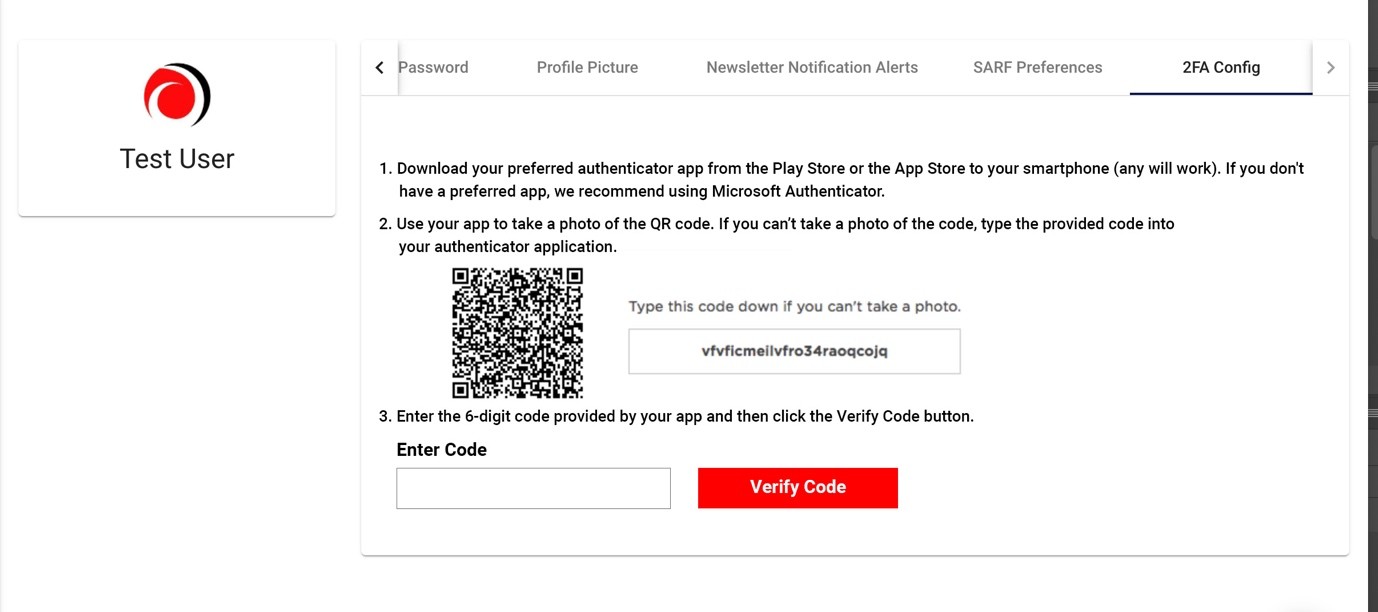The width and height of the screenshot is (1378, 612).
Task: Click the vertical scrollbar on the right edge
Action: tap(1372, 300)
